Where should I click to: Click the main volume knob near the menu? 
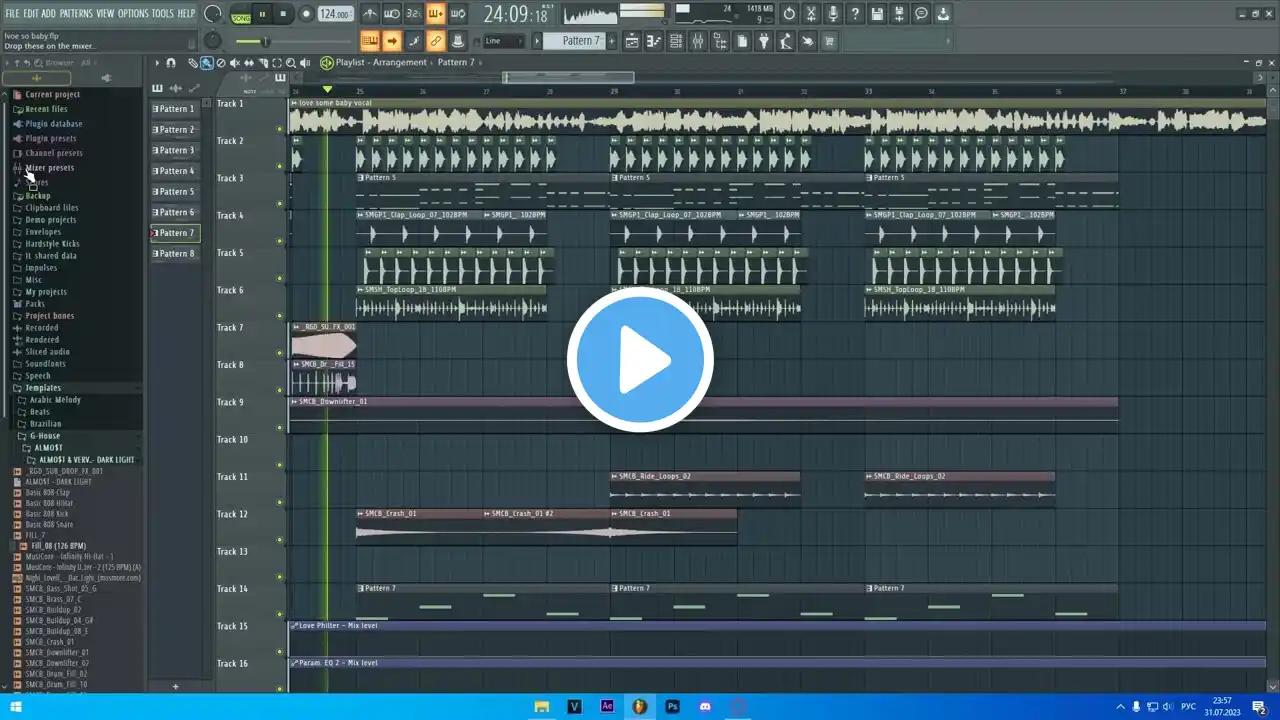click(x=213, y=14)
